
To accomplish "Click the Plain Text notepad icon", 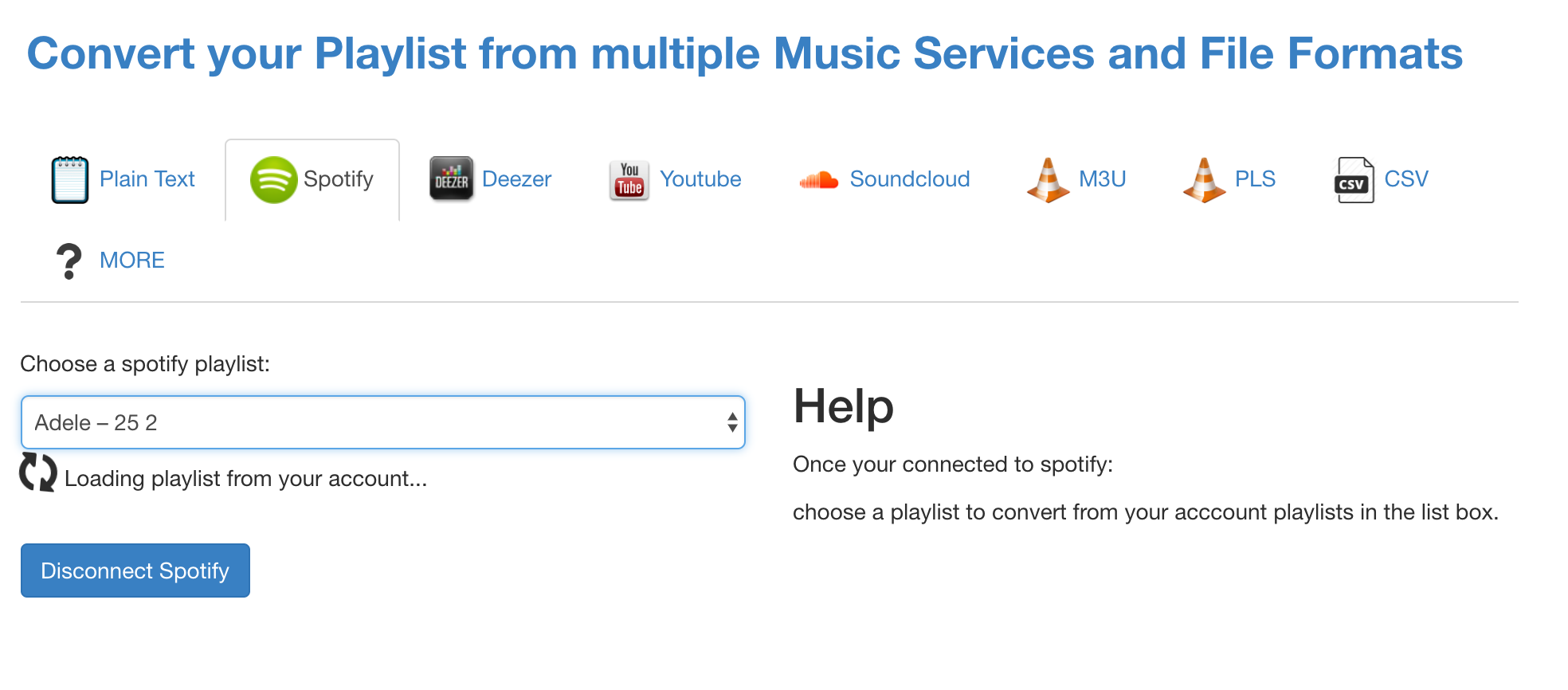I will point(70,179).
